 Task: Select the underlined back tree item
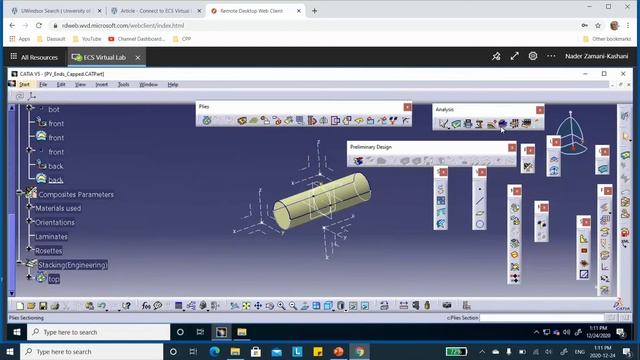click(56, 180)
